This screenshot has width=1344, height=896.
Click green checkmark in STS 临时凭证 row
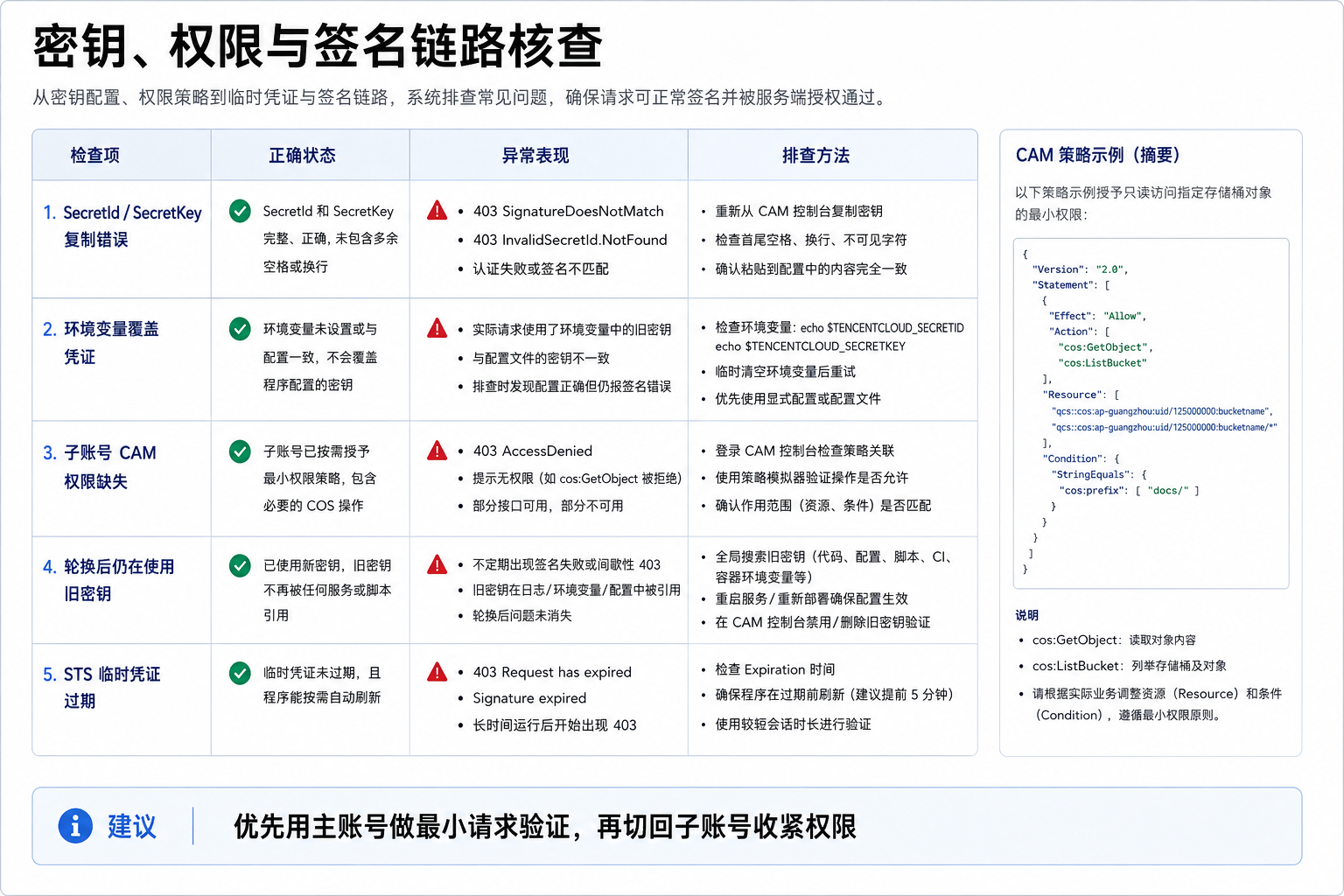[x=240, y=673]
